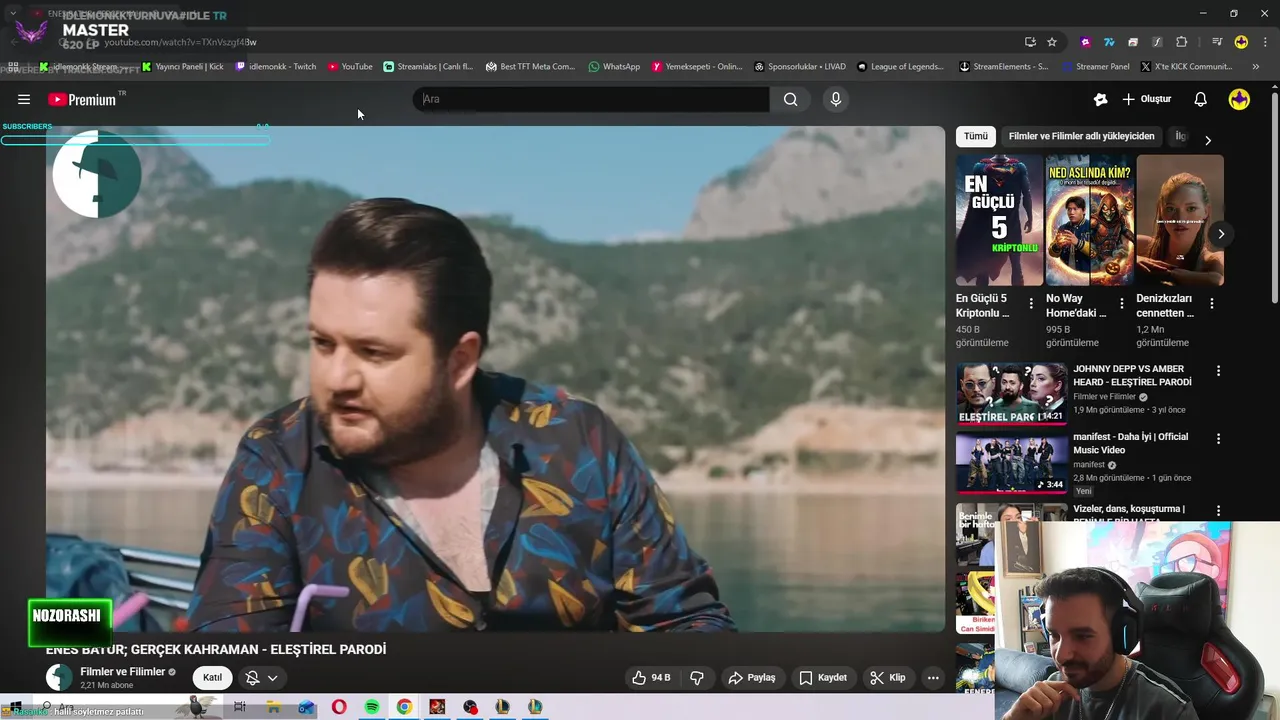The width and height of the screenshot is (1280, 720).
Task: Open Chrome extensions puzzle icon
Action: (x=1181, y=42)
